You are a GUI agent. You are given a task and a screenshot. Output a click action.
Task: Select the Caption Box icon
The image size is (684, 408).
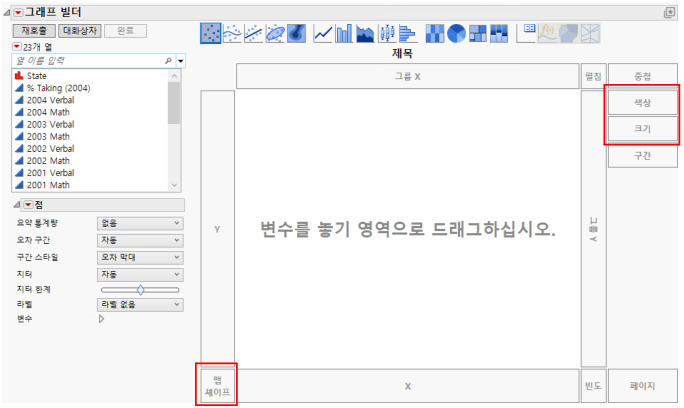tap(526, 34)
